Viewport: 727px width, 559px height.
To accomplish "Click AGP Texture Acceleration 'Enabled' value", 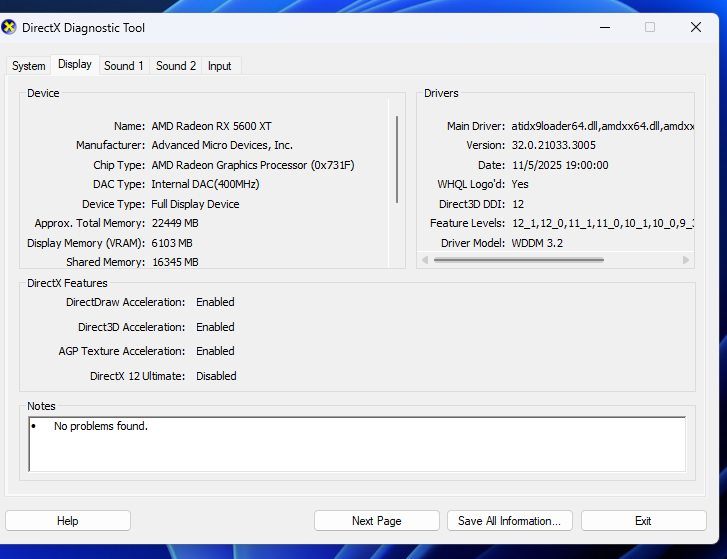I will coord(215,351).
